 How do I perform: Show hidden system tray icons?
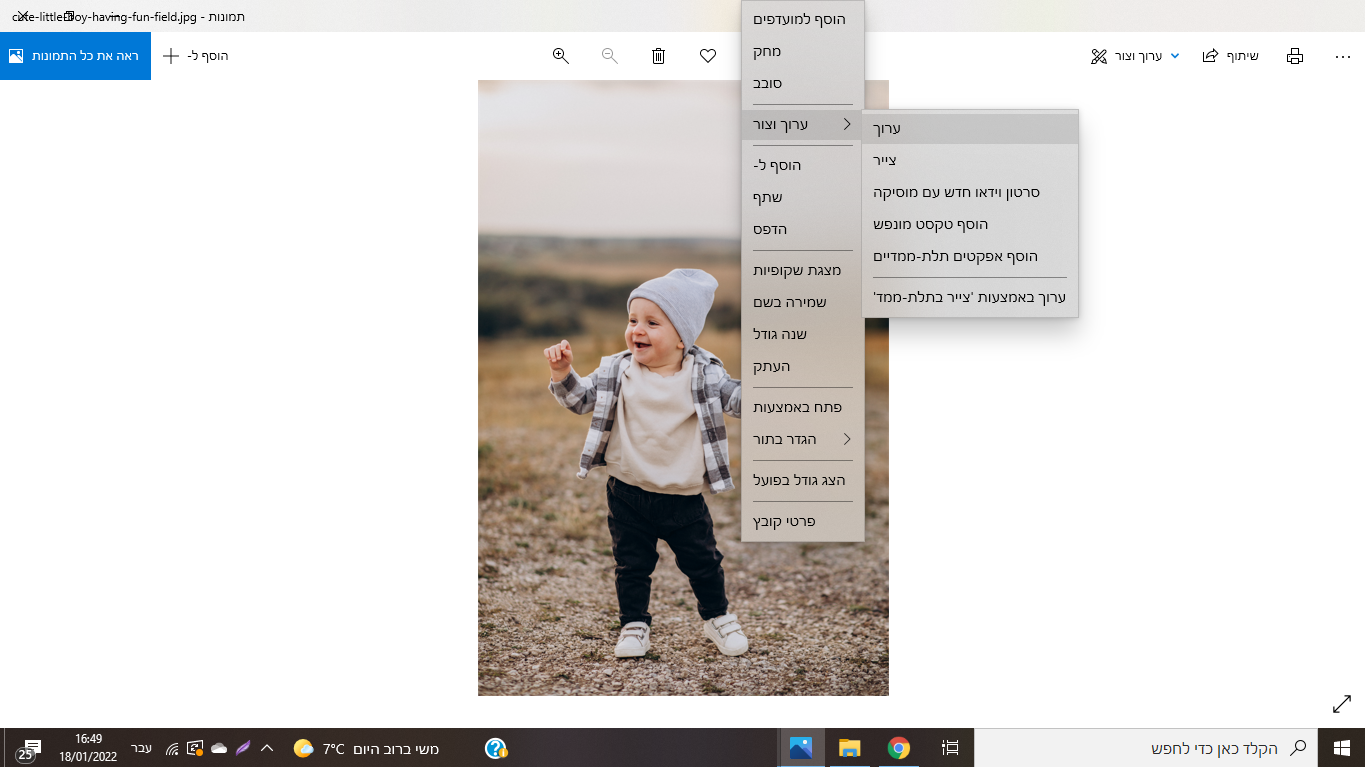(267, 748)
